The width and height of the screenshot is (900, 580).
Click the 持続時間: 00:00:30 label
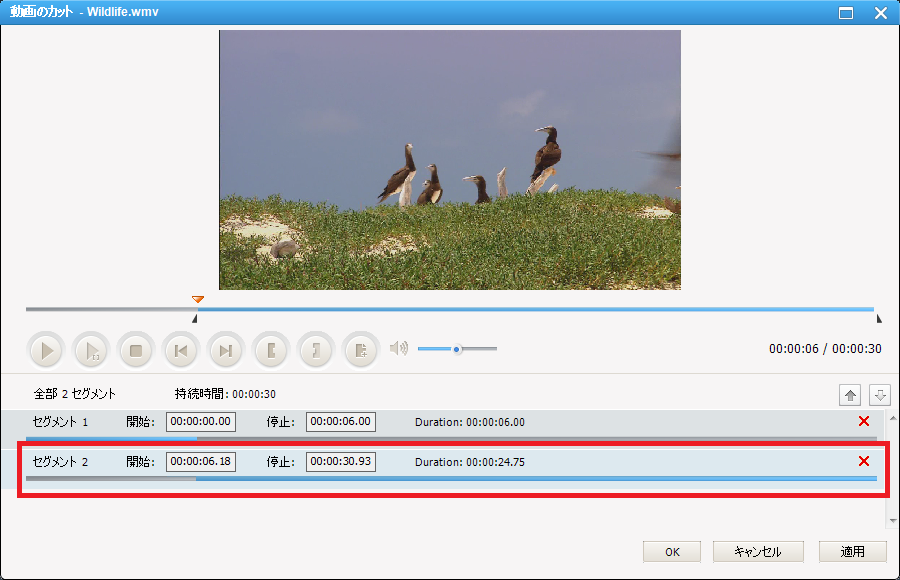[225, 394]
